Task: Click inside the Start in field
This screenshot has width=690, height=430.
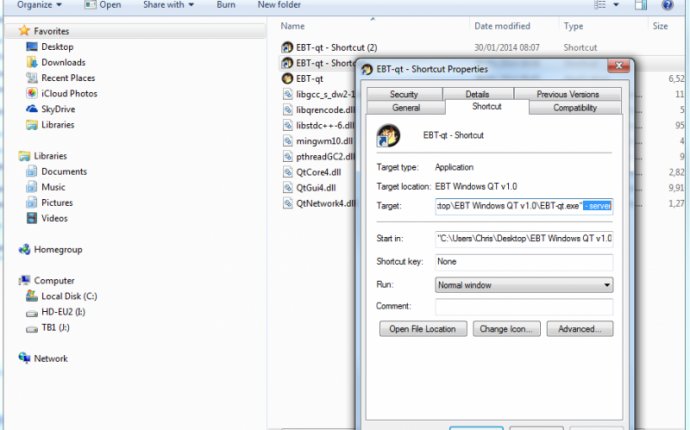Action: [x=524, y=238]
